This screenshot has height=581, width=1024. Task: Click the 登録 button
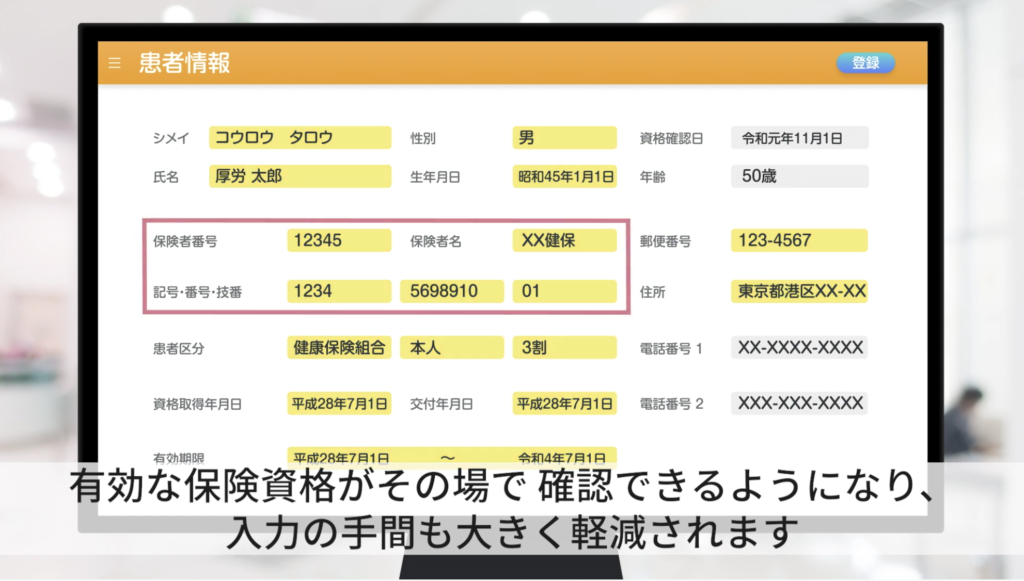point(865,63)
